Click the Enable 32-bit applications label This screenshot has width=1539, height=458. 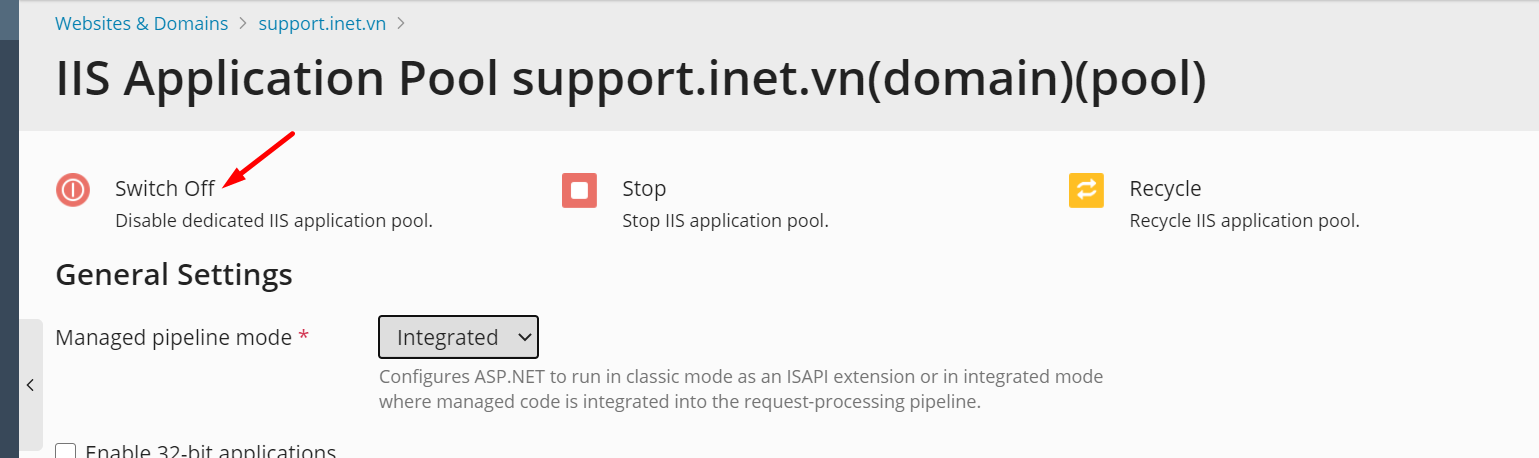pos(211,451)
